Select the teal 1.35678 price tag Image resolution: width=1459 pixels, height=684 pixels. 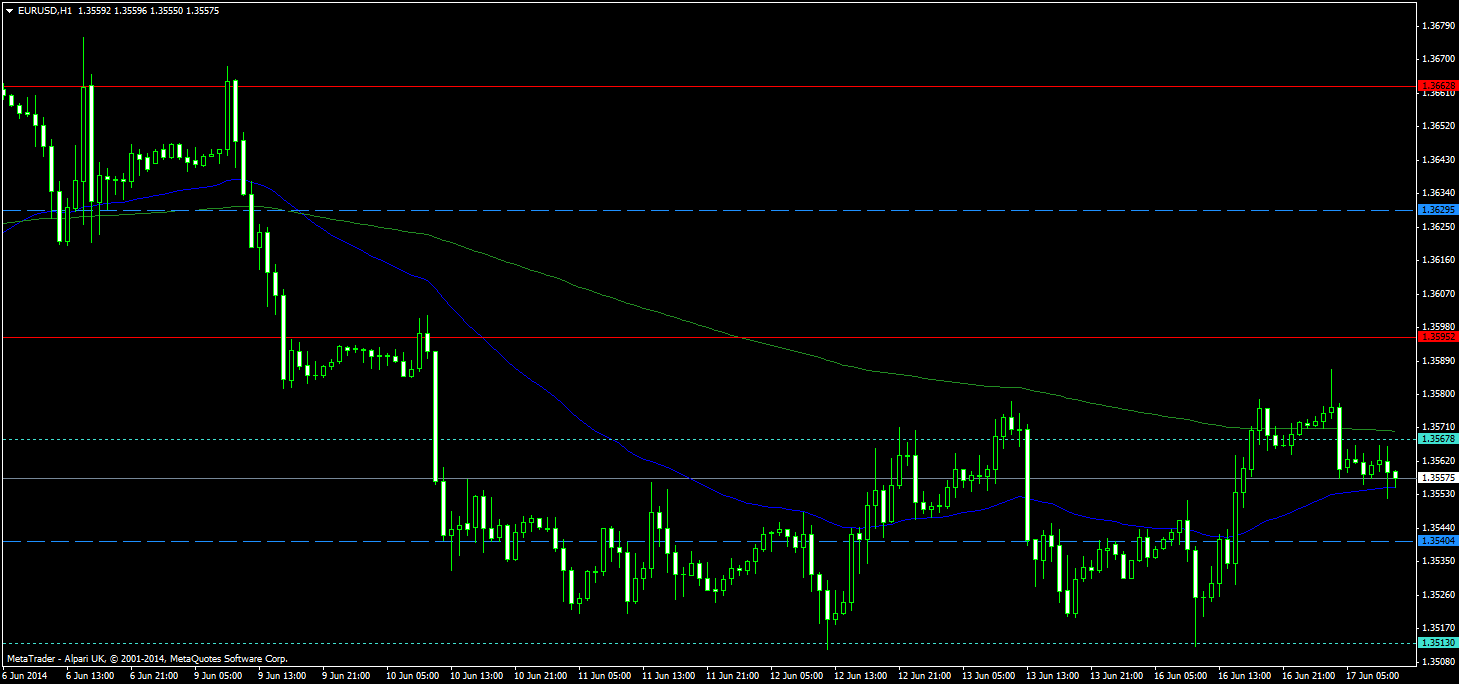(x=1438, y=439)
